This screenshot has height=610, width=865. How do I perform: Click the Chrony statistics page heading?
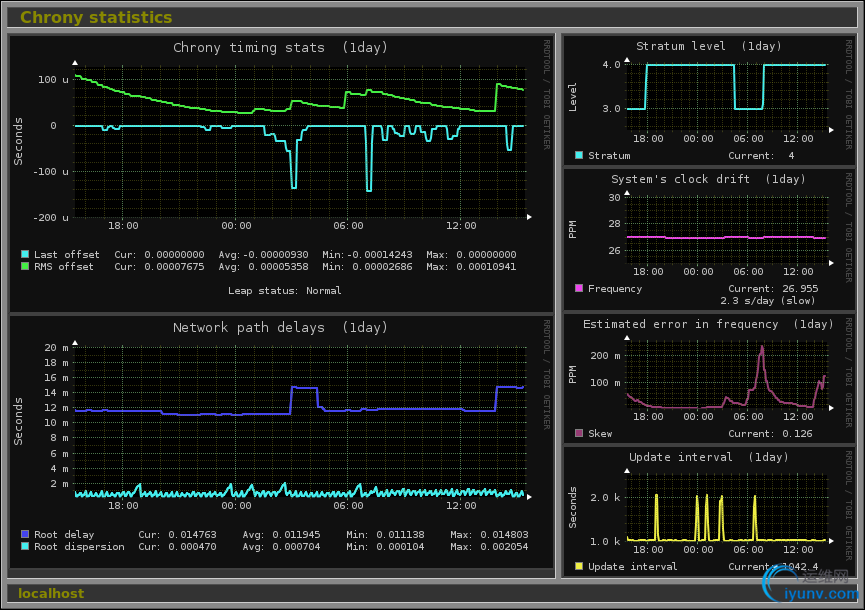pyautogui.click(x=96, y=17)
